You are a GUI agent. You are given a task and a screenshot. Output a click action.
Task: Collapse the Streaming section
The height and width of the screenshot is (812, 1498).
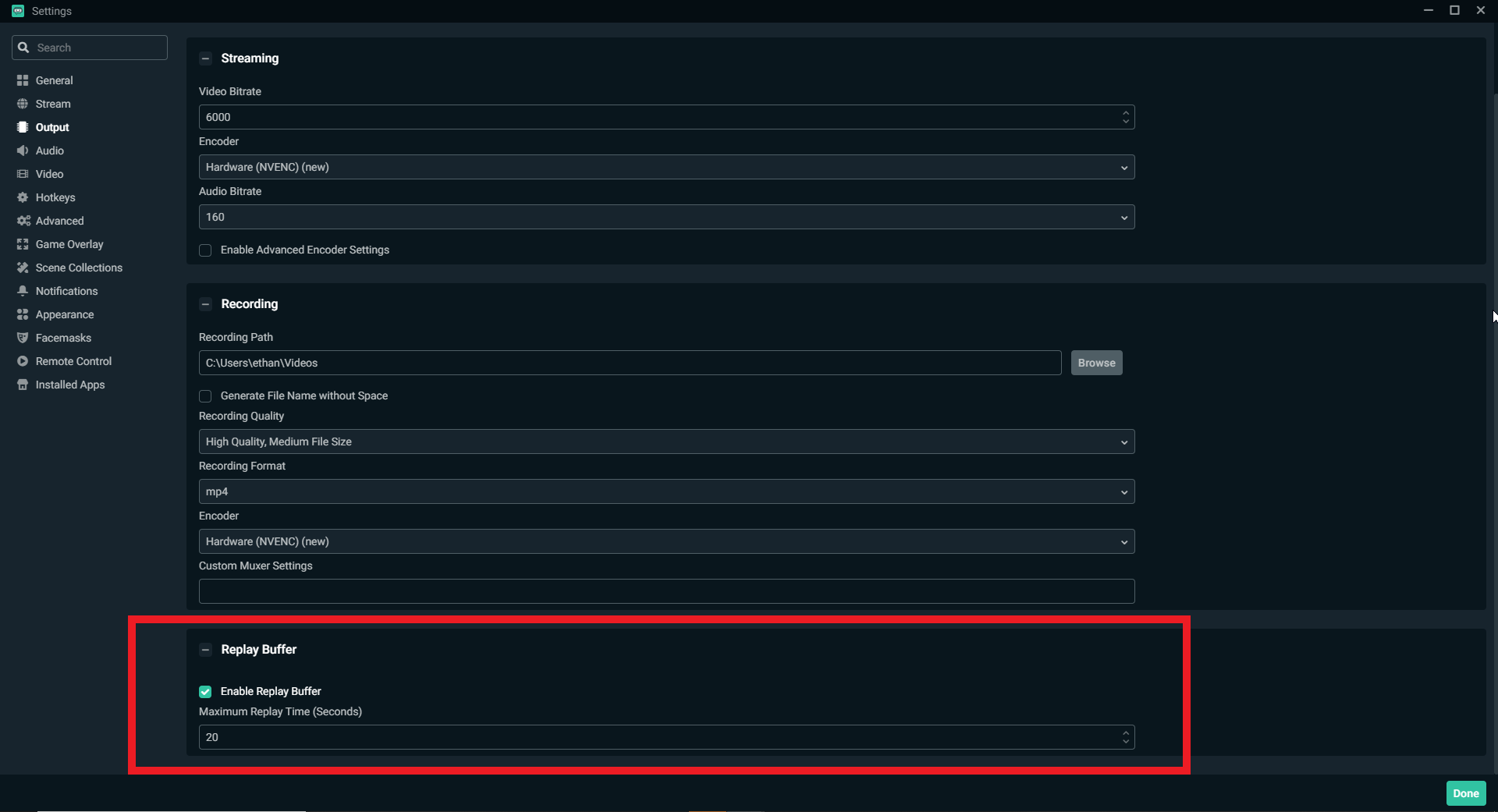pos(205,59)
